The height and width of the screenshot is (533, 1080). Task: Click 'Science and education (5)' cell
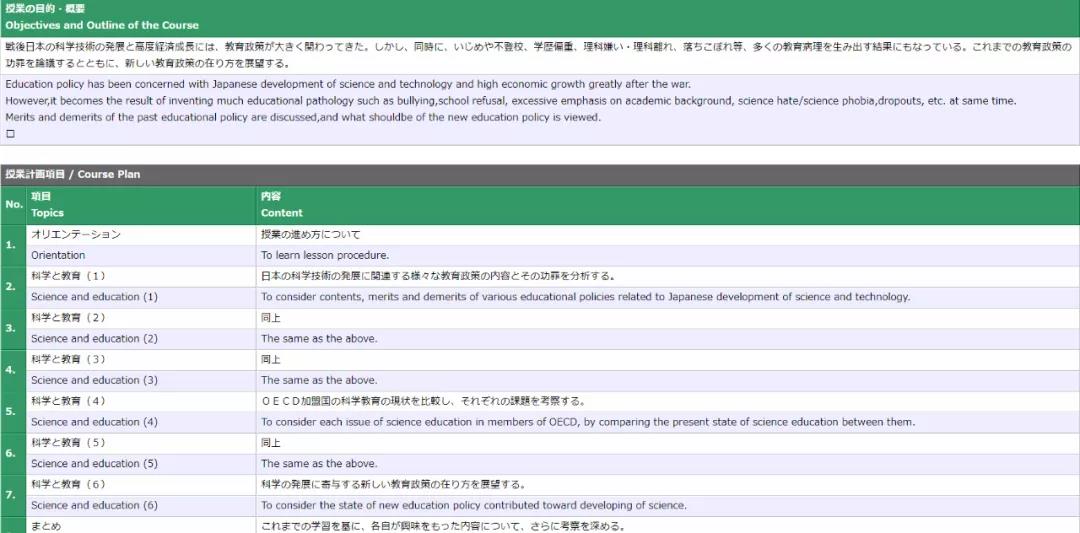[x=141, y=463]
